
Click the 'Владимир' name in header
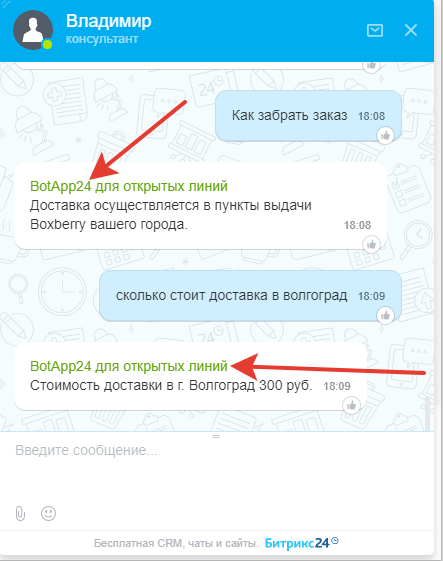coord(109,21)
